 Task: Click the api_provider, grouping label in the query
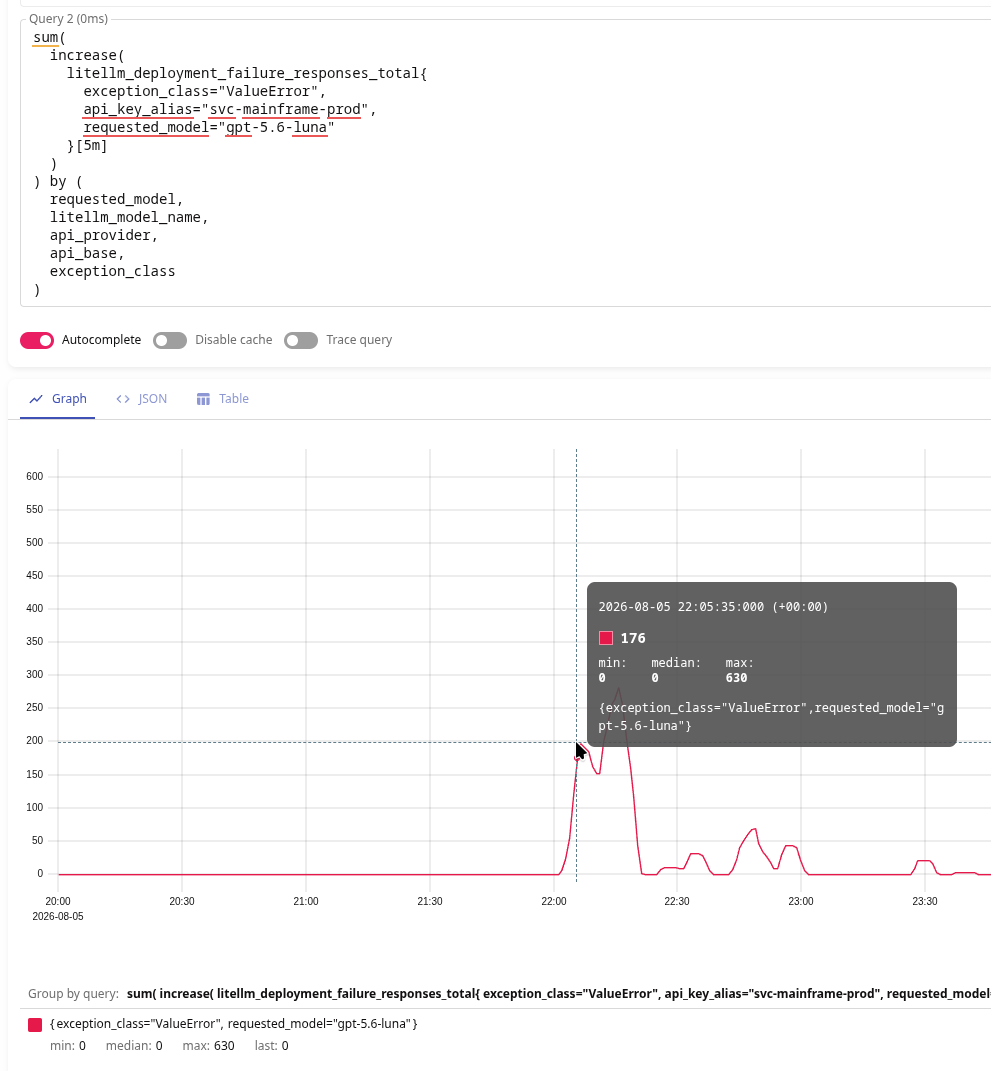[104, 235]
